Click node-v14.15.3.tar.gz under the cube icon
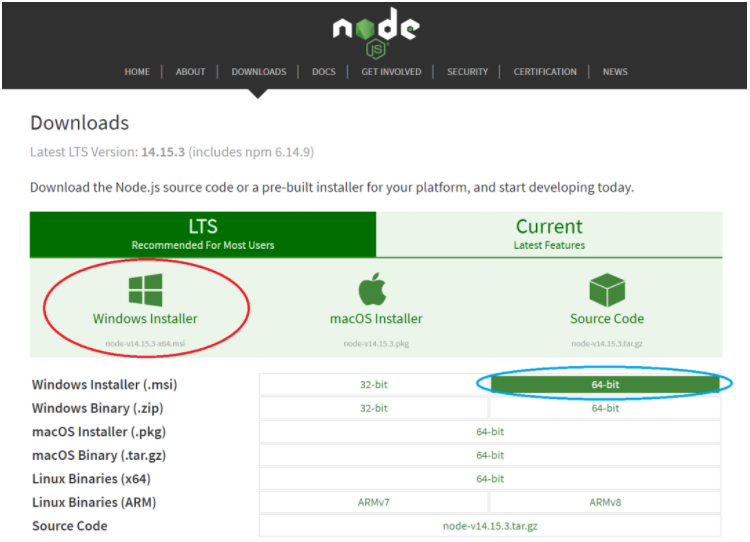The width and height of the screenshot is (750, 542). coord(607,343)
